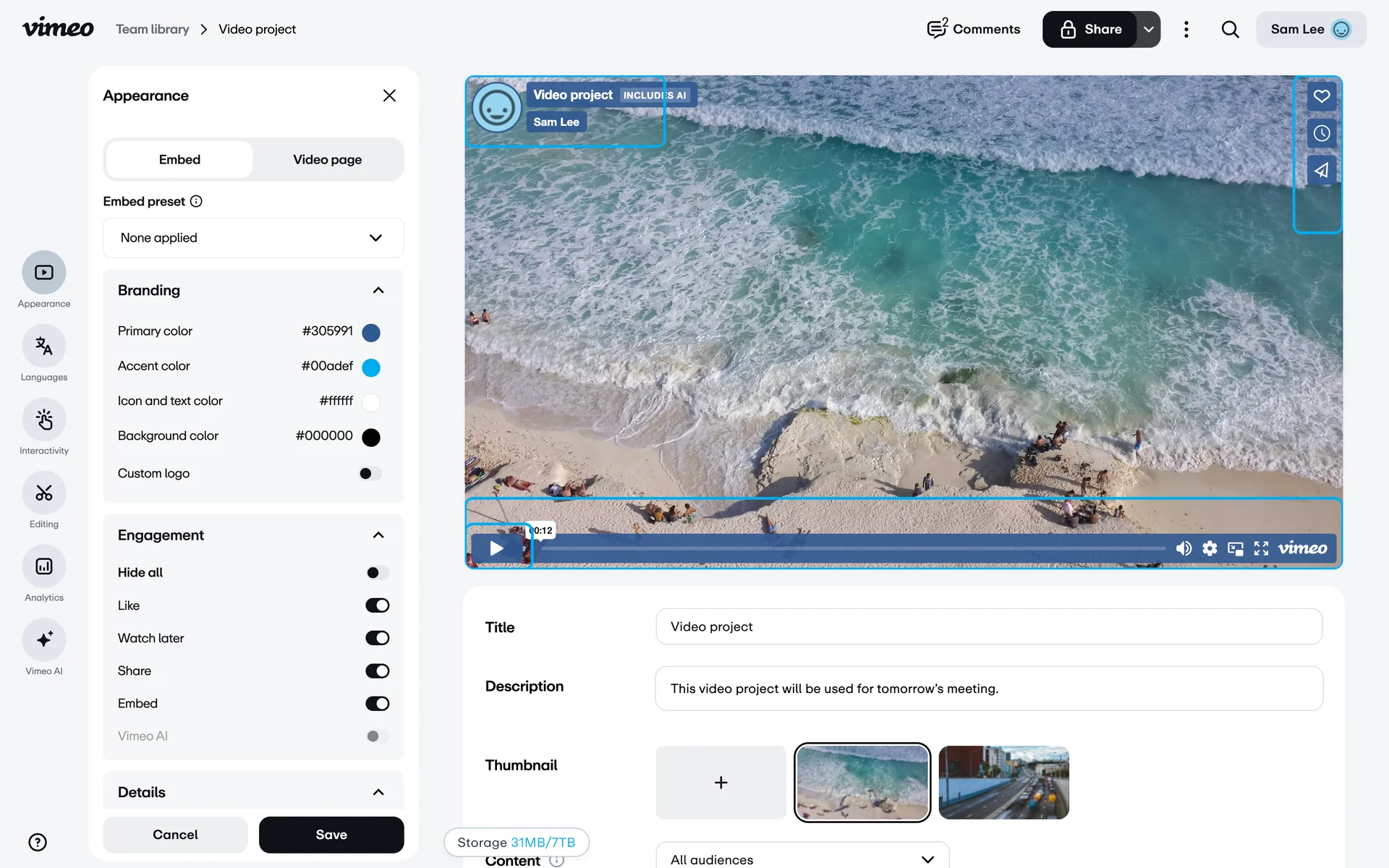The image size is (1389, 868).
Task: Open the Embed preset dropdown
Action: [x=253, y=238]
